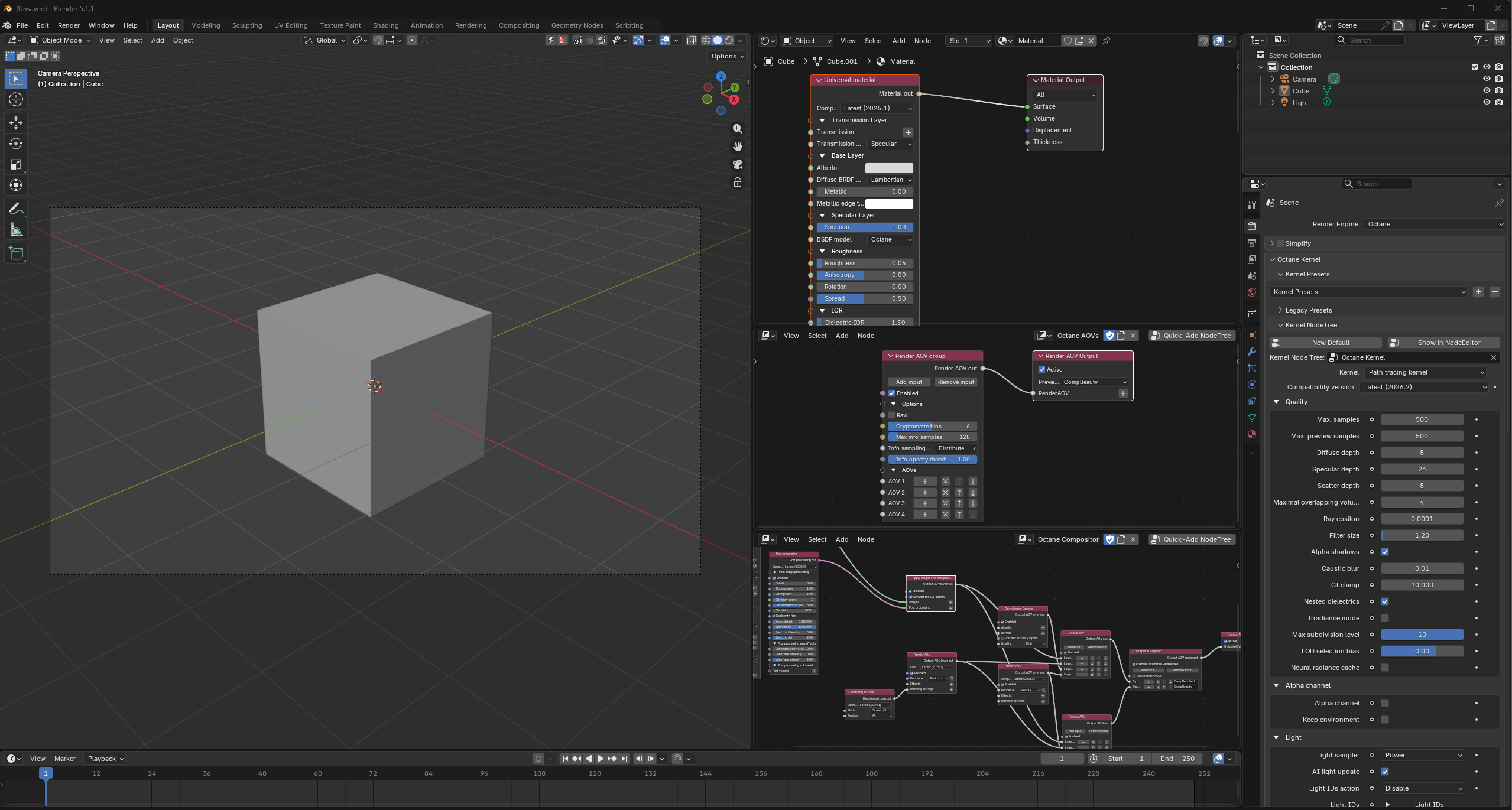Open the Object properties tab icon
Image resolution: width=1512 pixels, height=810 pixels.
coord(1251,335)
